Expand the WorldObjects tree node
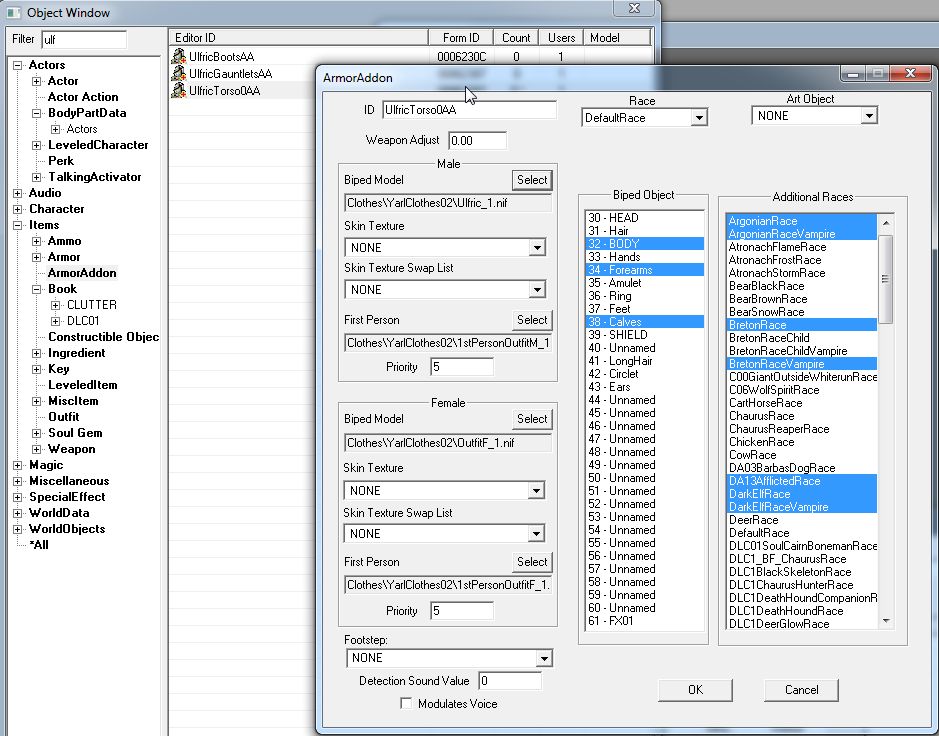Viewport: 939px width, 736px height. [x=18, y=529]
